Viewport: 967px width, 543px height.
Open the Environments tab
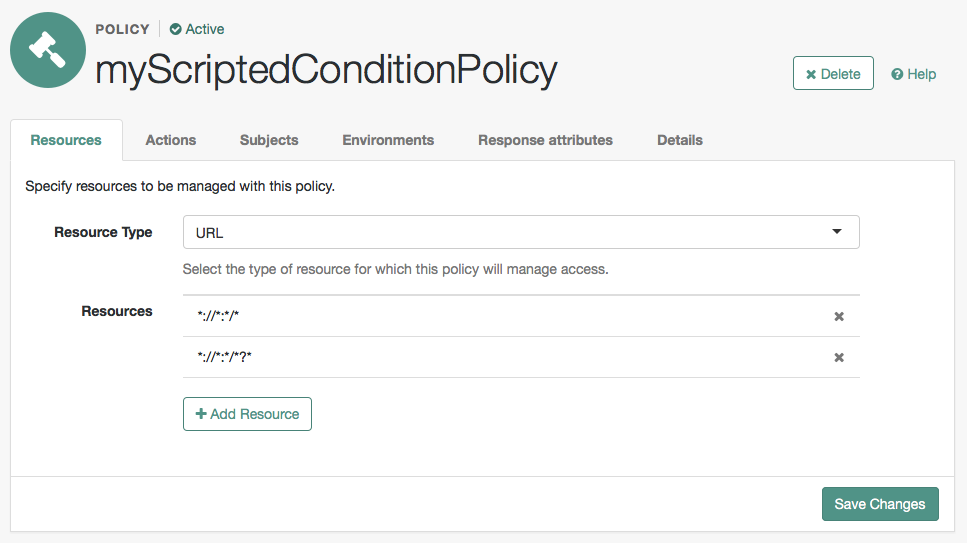pos(388,140)
